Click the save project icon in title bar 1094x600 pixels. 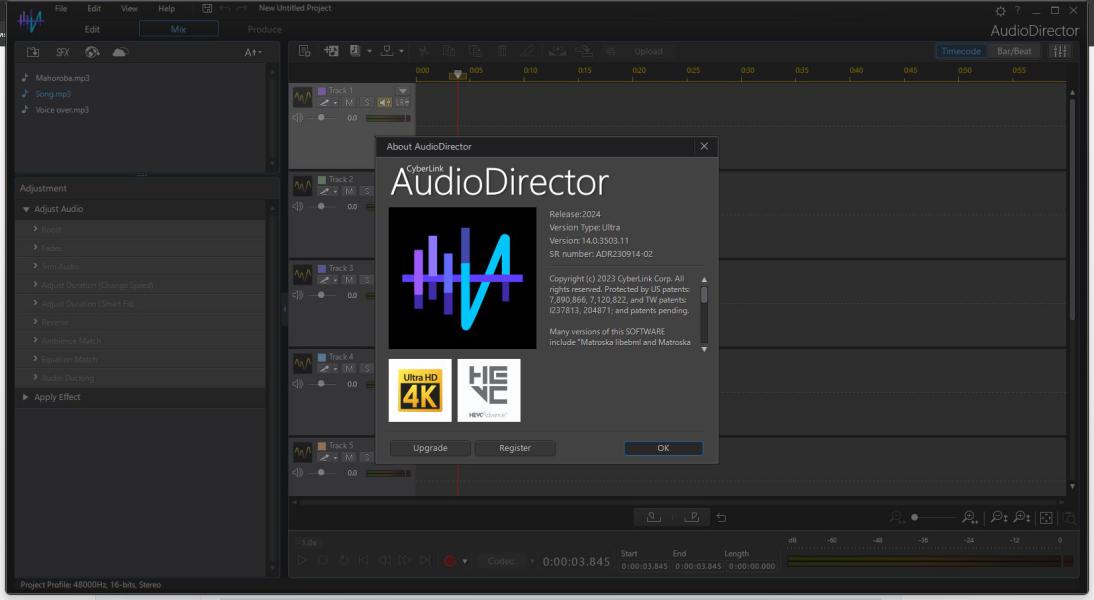207,8
